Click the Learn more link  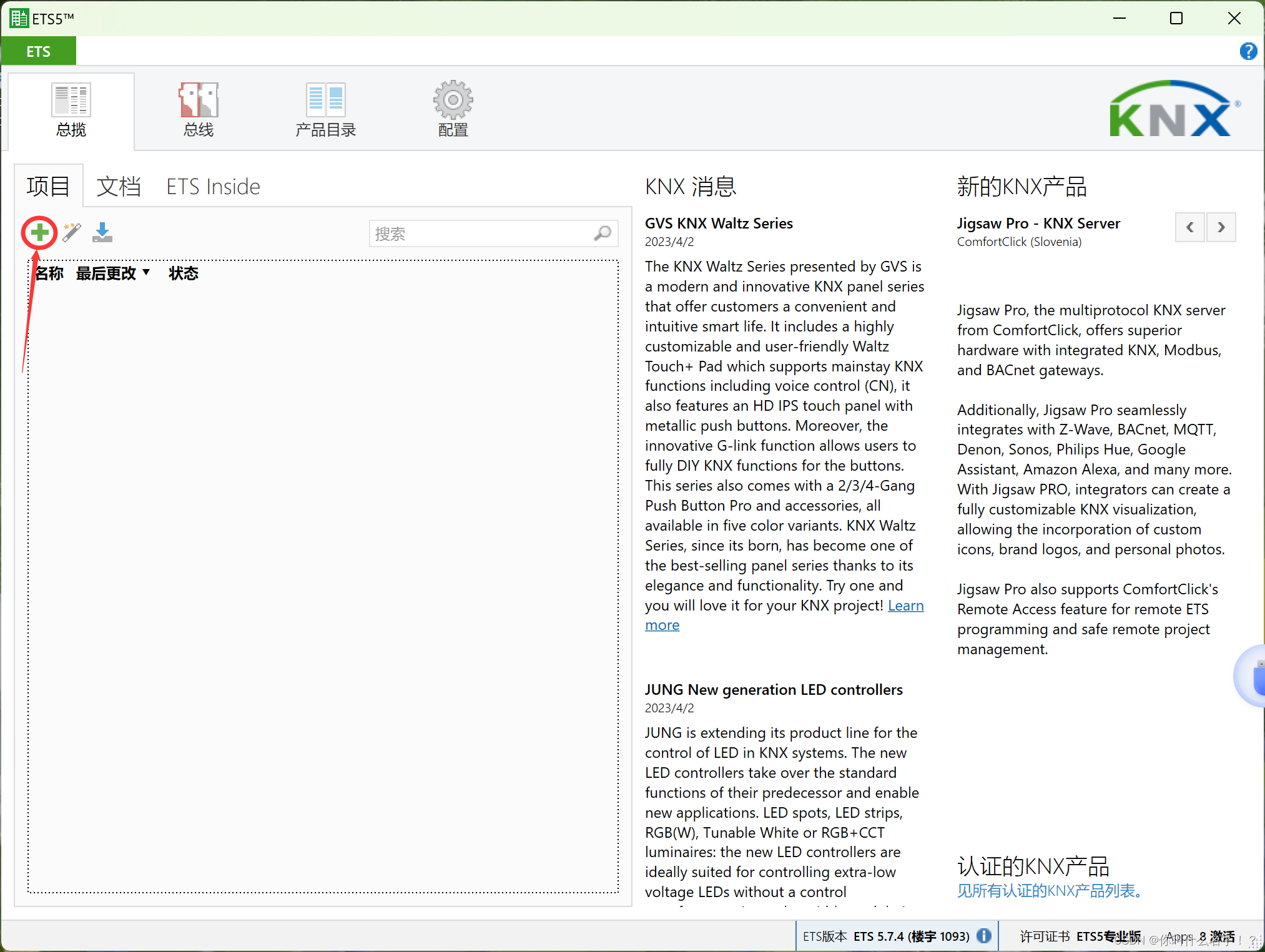point(905,606)
